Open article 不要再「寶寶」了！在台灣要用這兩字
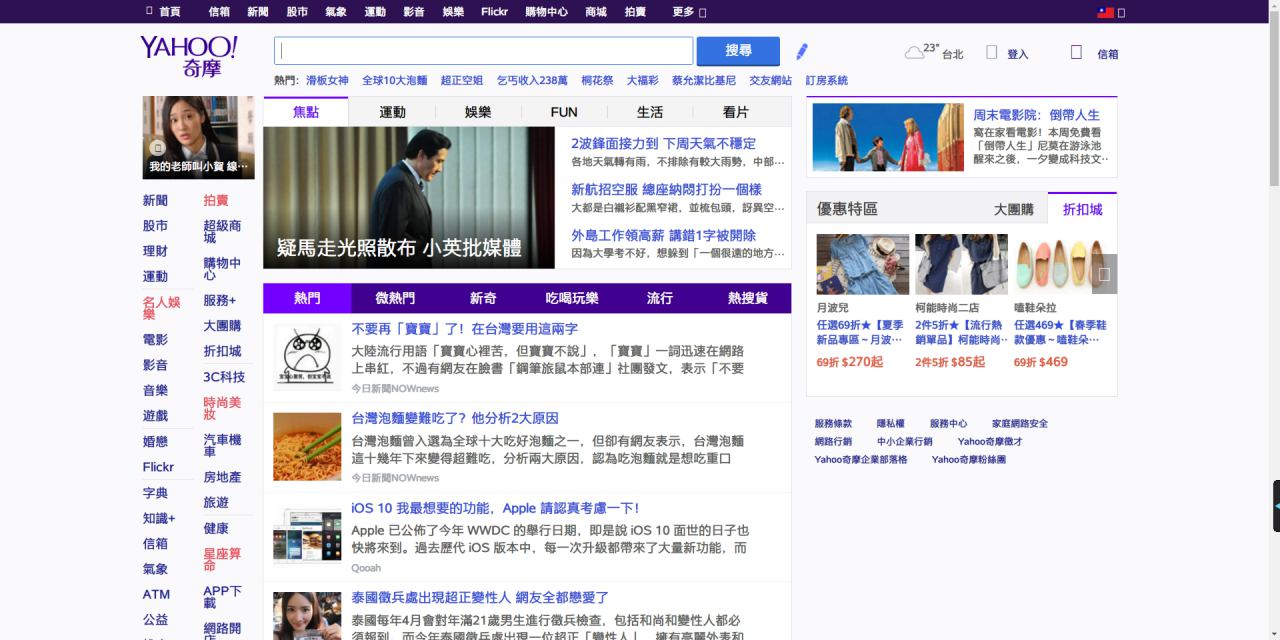 coord(464,328)
